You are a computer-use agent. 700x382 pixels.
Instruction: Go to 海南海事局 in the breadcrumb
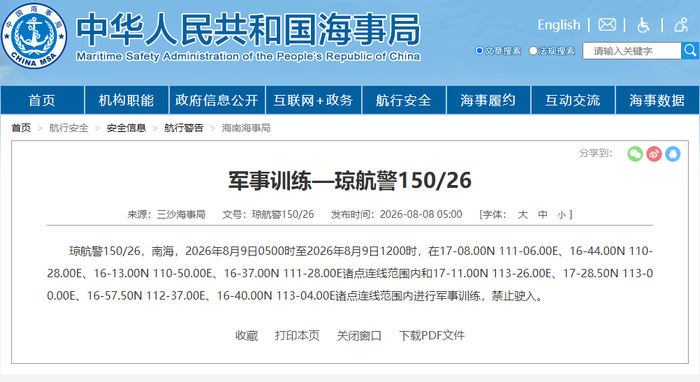[246, 128]
